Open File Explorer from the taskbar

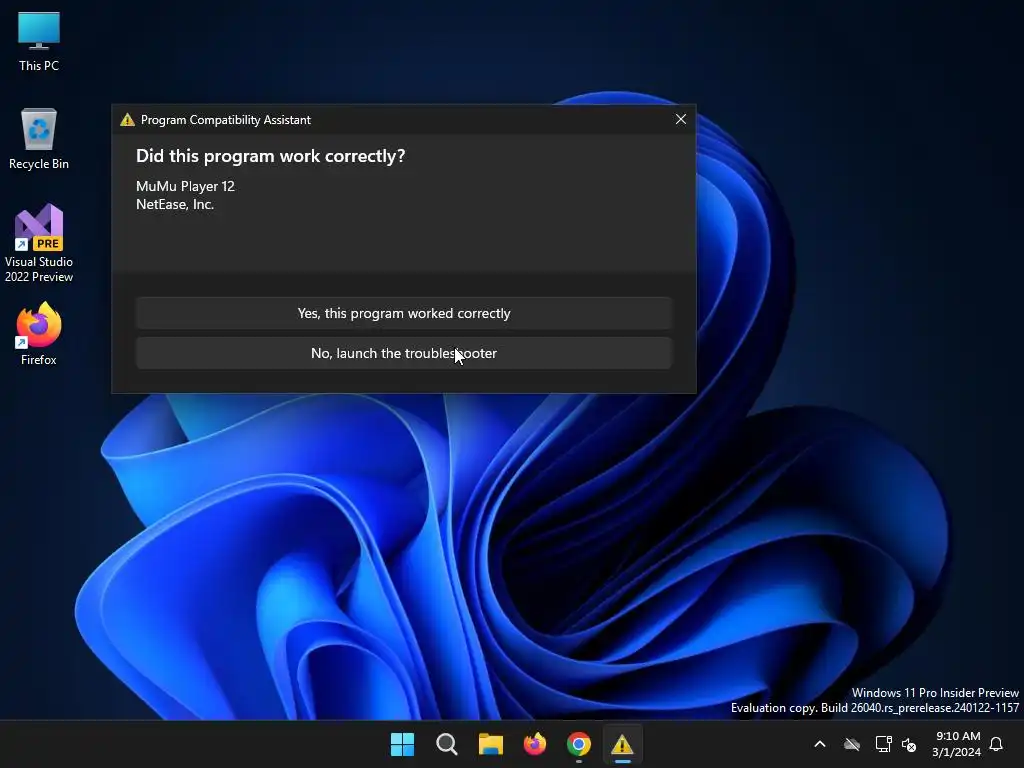[x=490, y=744]
